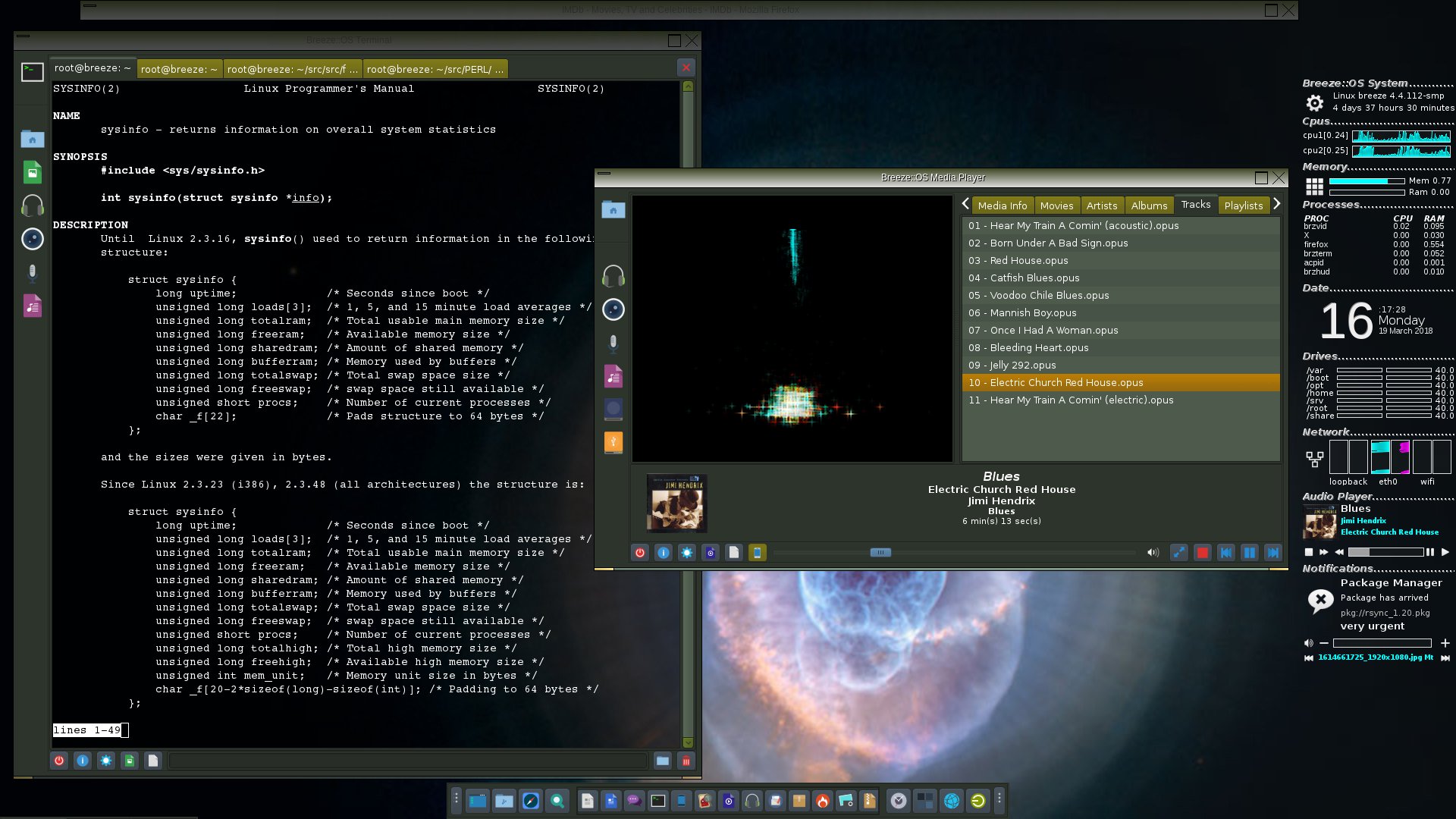This screenshot has height=819, width=1456.
Task: Toggle fullscreen in the media player
Action: coord(1178,553)
